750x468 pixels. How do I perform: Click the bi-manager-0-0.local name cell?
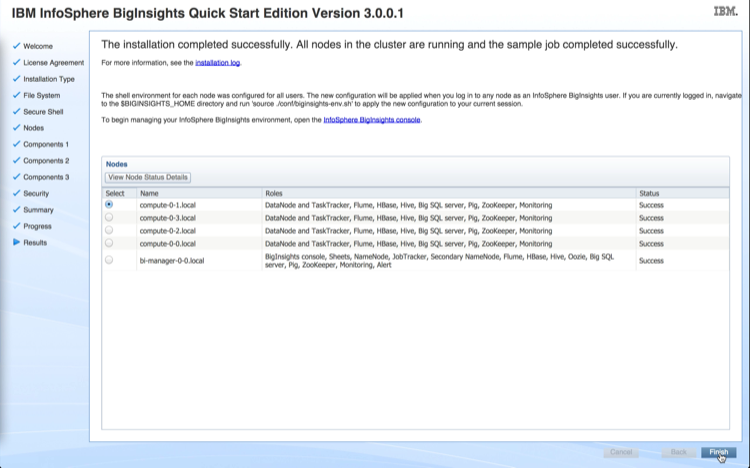(x=172, y=261)
